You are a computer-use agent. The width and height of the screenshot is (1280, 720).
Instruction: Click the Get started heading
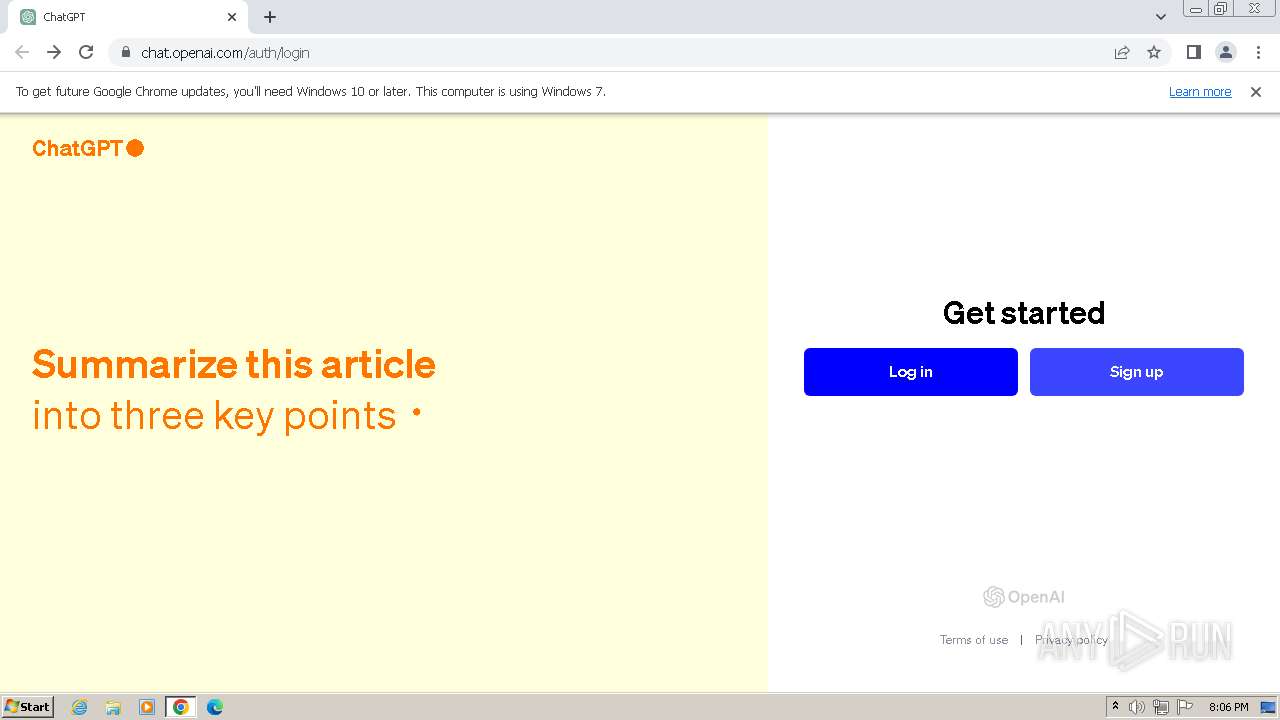point(1024,313)
